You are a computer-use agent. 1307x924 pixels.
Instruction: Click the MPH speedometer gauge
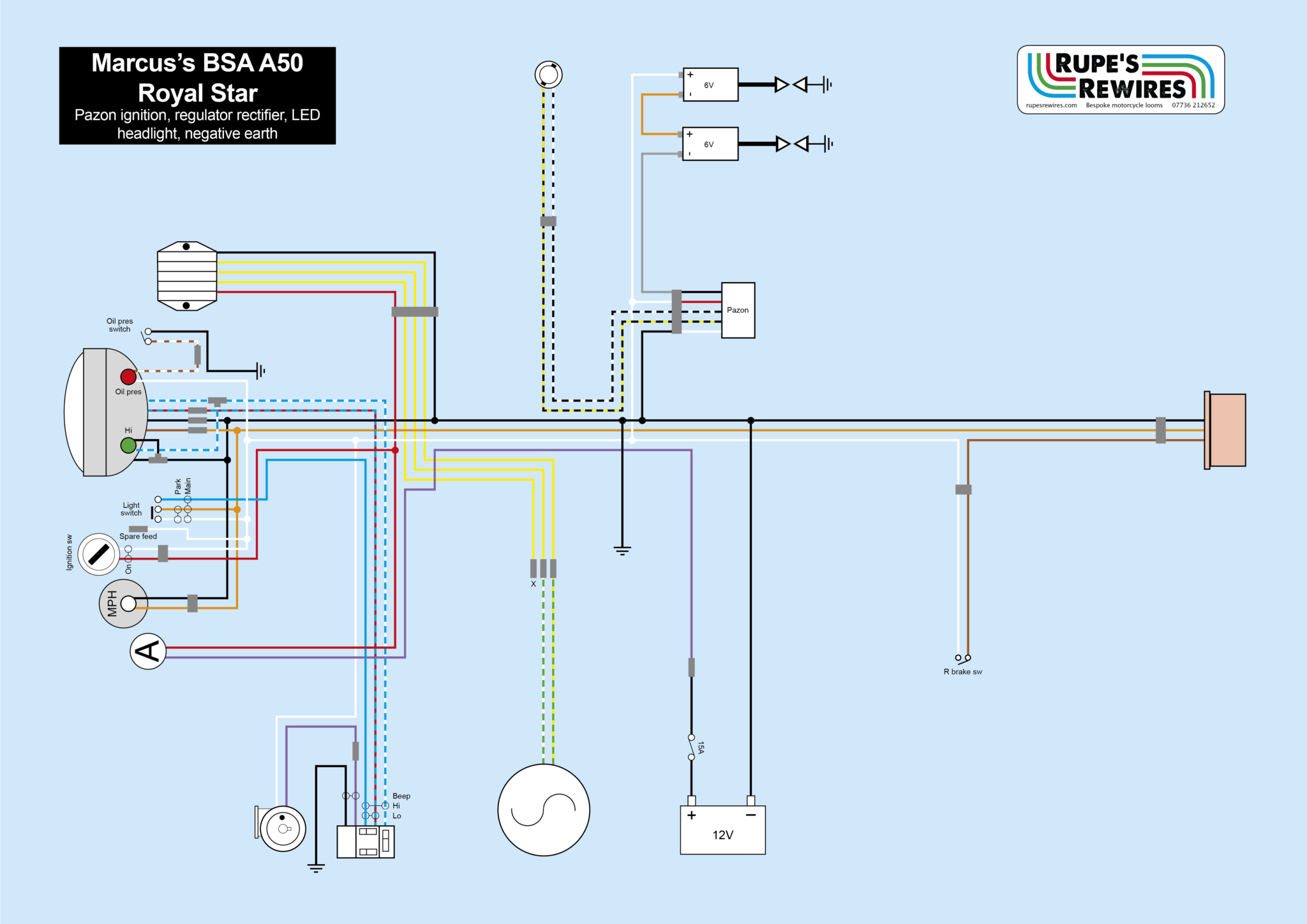pyautogui.click(x=123, y=604)
